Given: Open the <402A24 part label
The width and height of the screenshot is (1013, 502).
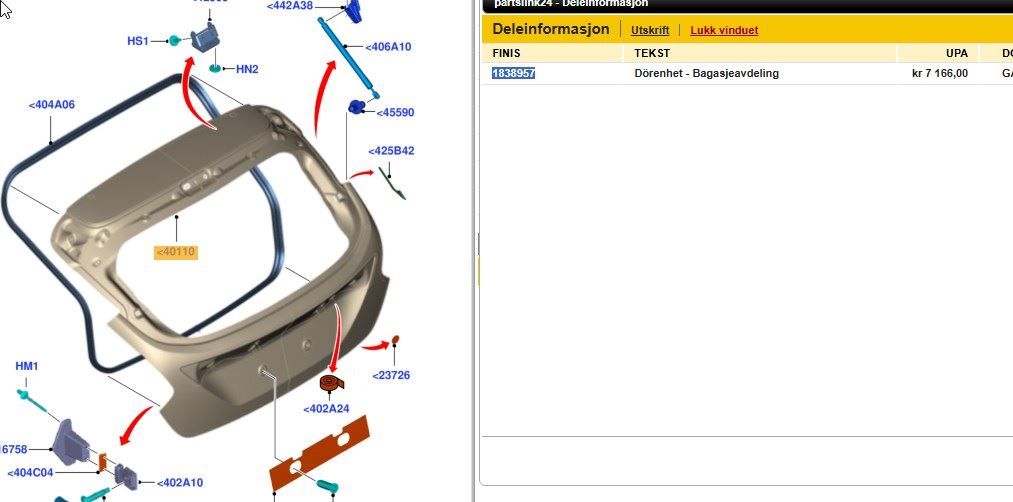Looking at the screenshot, I should pyautogui.click(x=326, y=409).
